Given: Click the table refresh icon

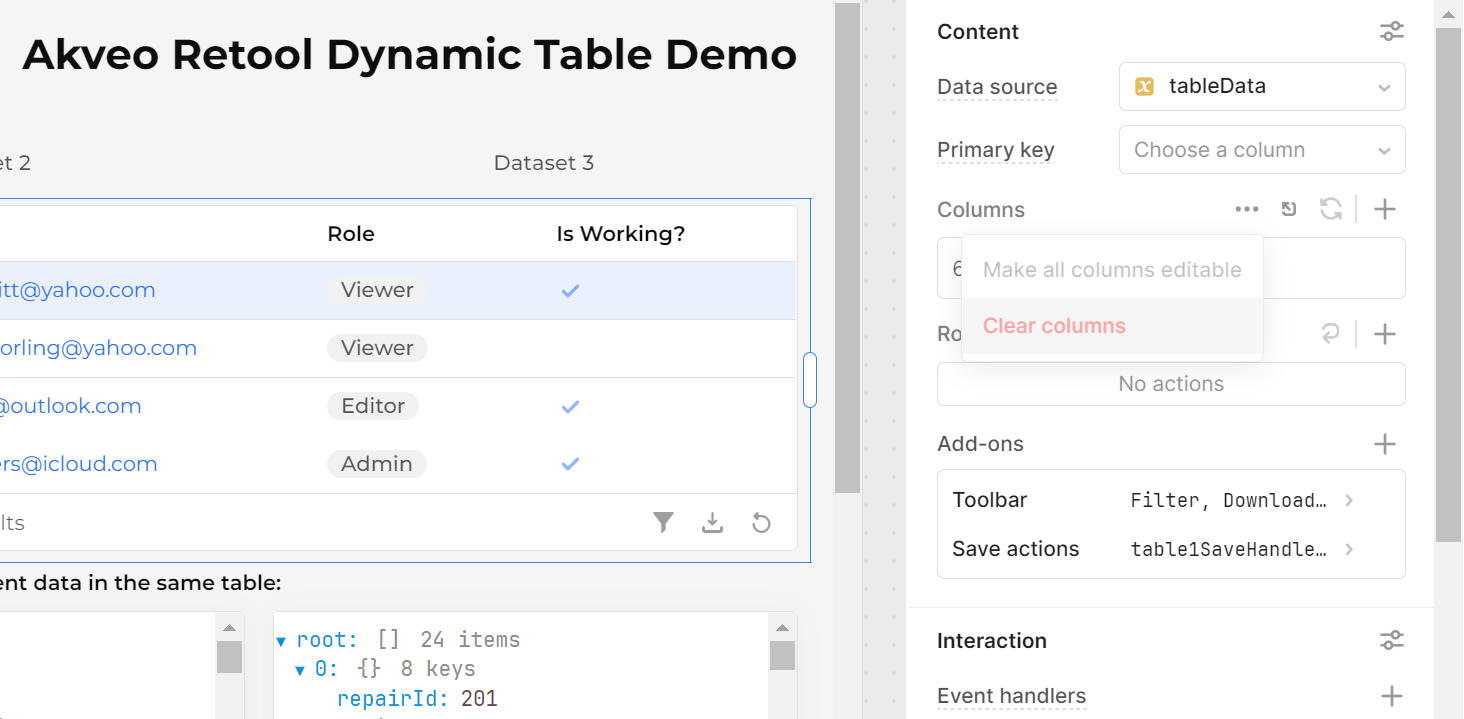Looking at the screenshot, I should [x=761, y=522].
